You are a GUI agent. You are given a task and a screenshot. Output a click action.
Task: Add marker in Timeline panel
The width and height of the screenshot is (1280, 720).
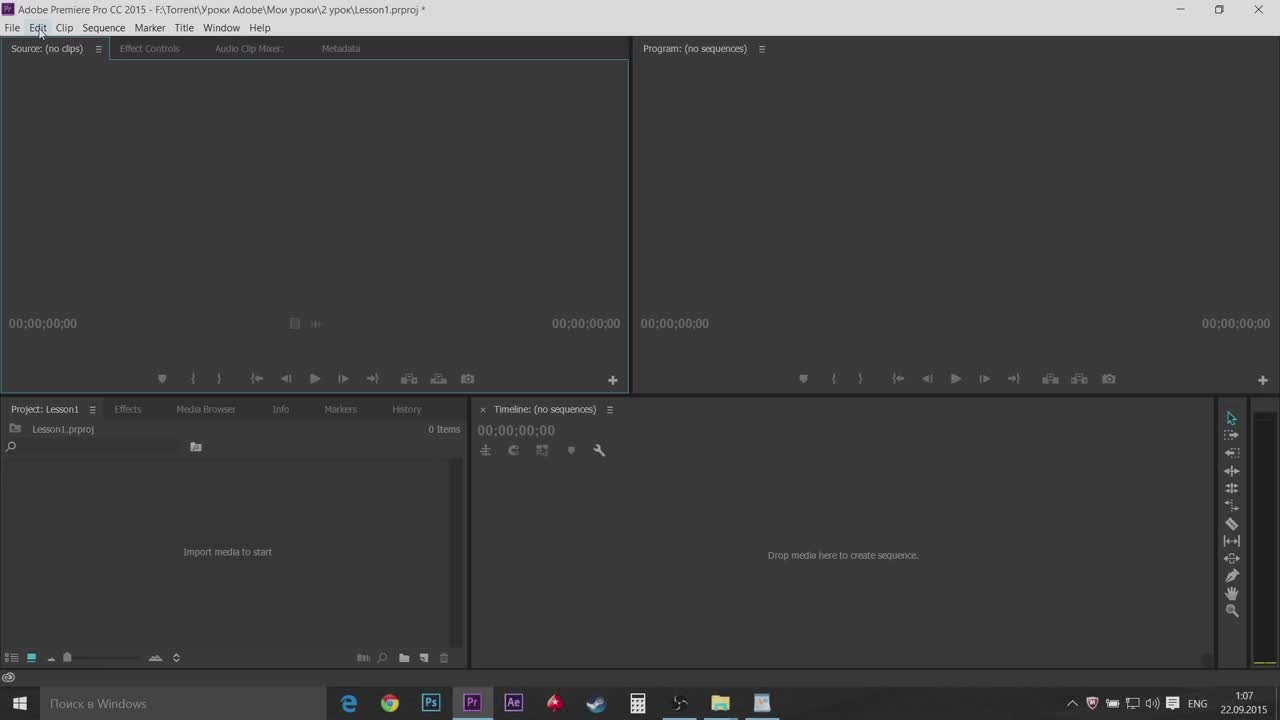[571, 451]
